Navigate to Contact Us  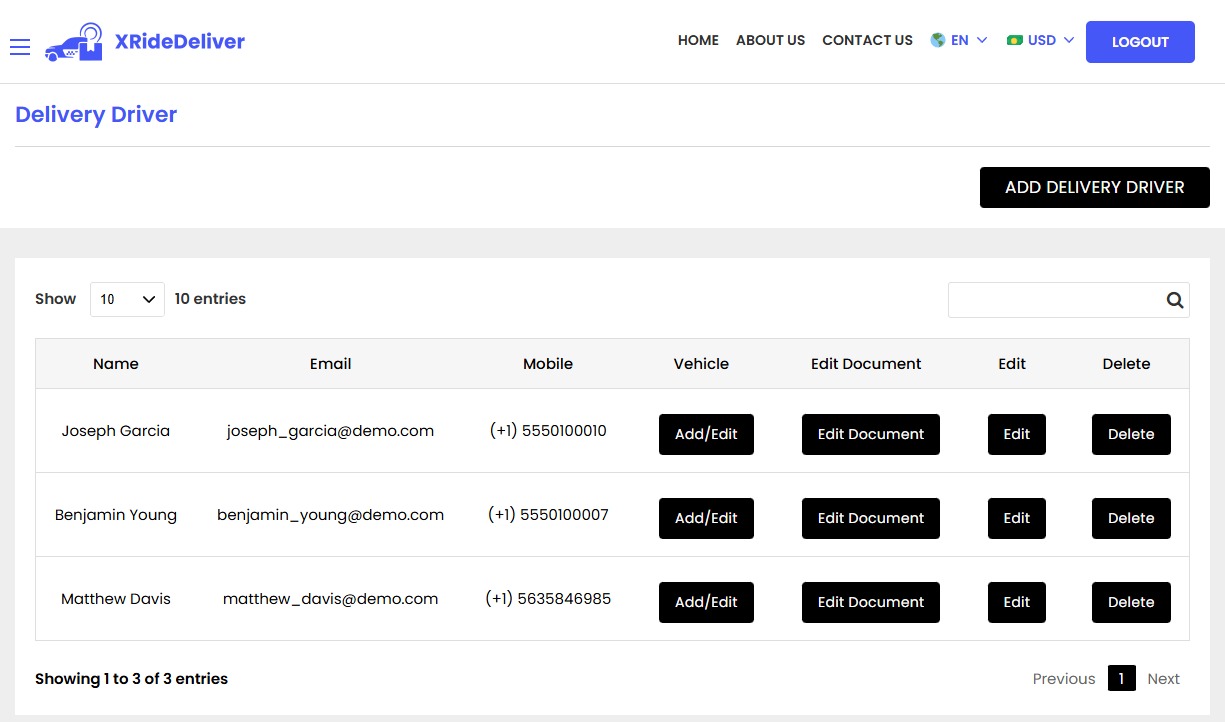tap(867, 41)
